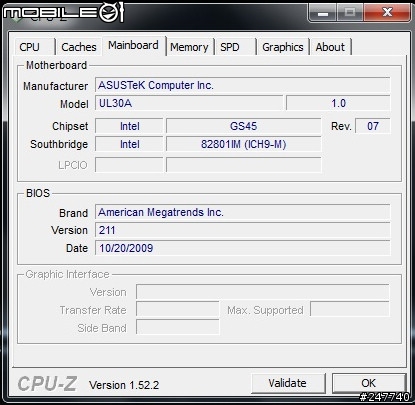The width and height of the screenshot is (415, 405).
Task: Click the Southbridge label
Action: pyautogui.click(x=59, y=144)
